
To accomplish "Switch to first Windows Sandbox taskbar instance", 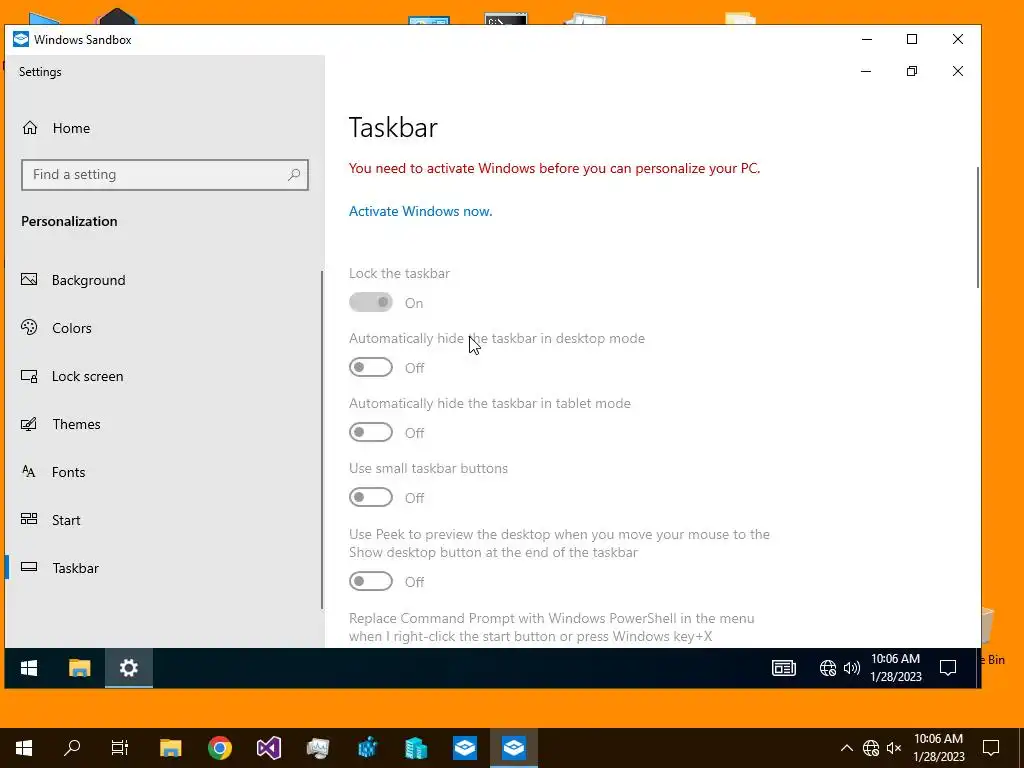I will point(464,748).
